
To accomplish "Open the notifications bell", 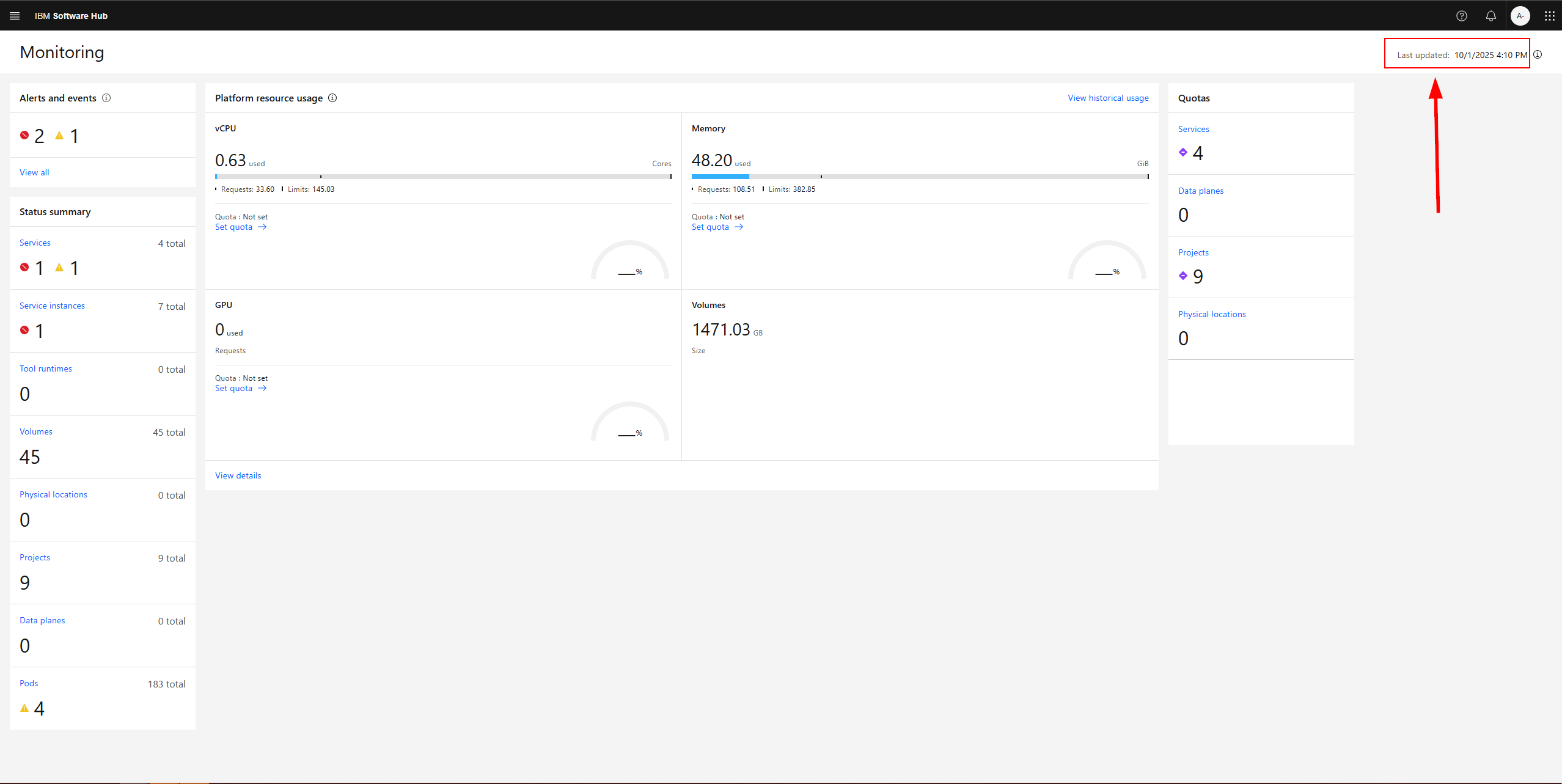I will click(1491, 16).
